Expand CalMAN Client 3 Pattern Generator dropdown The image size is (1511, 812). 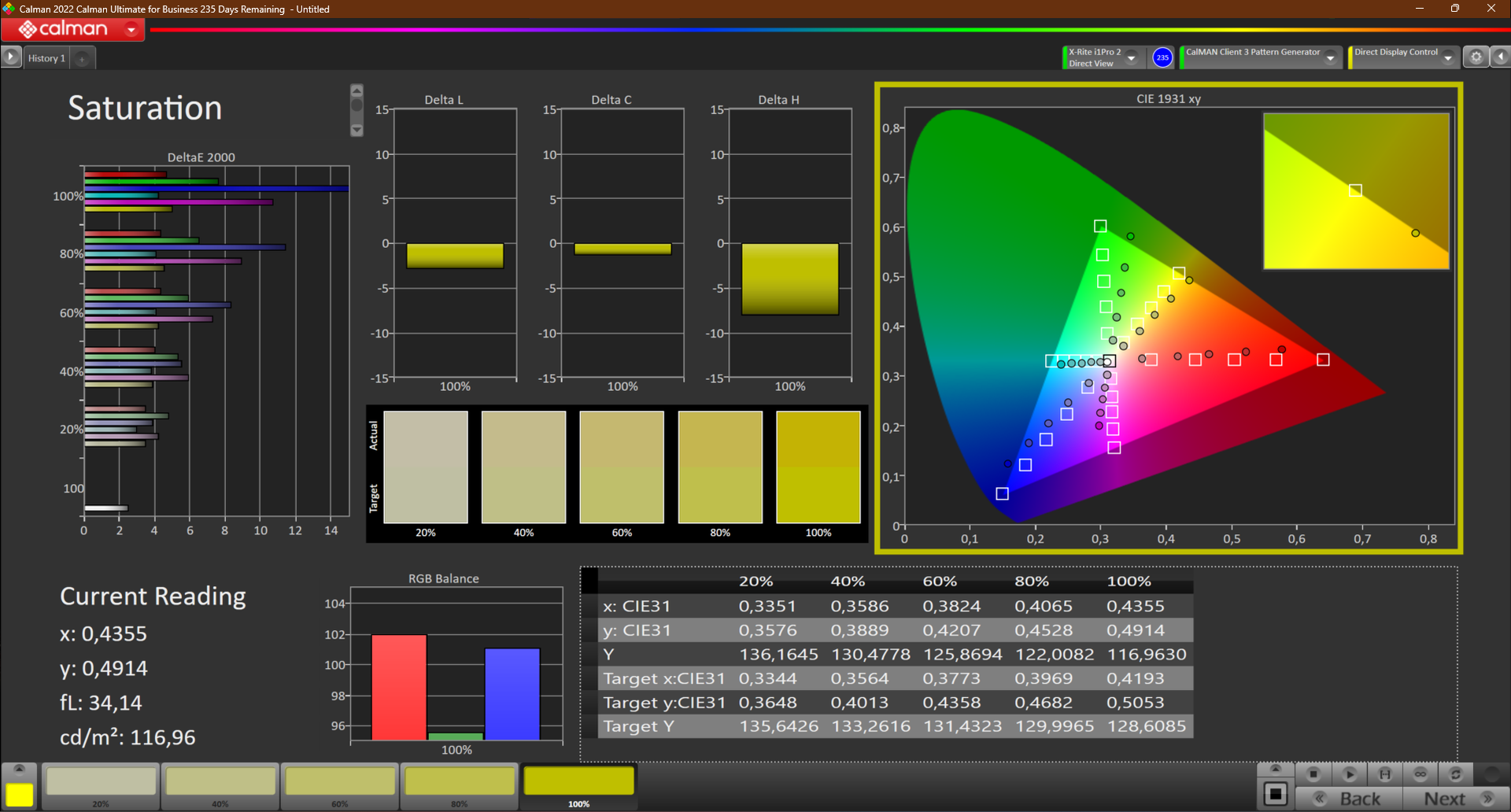[1331, 57]
